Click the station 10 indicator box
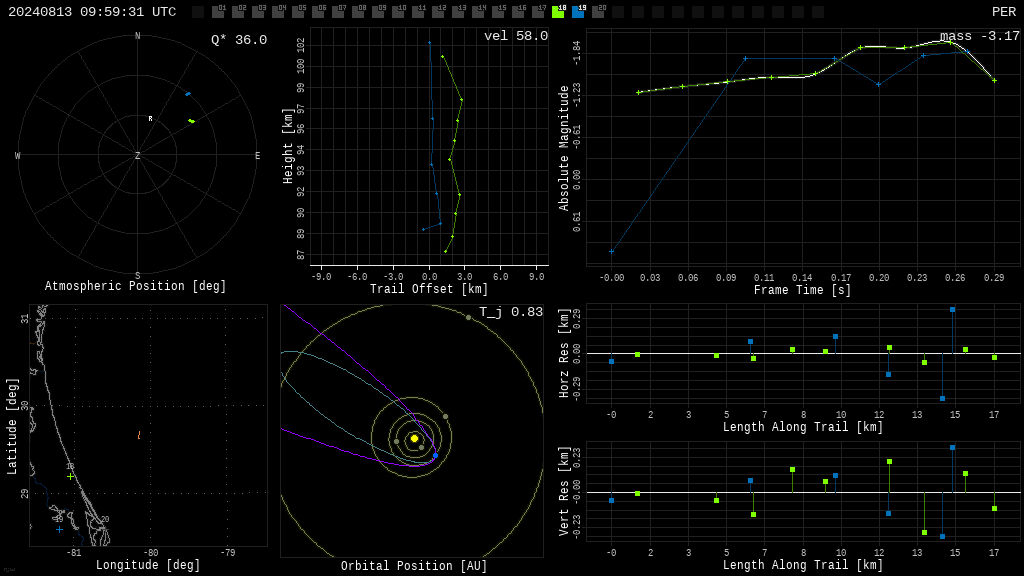 click(398, 12)
